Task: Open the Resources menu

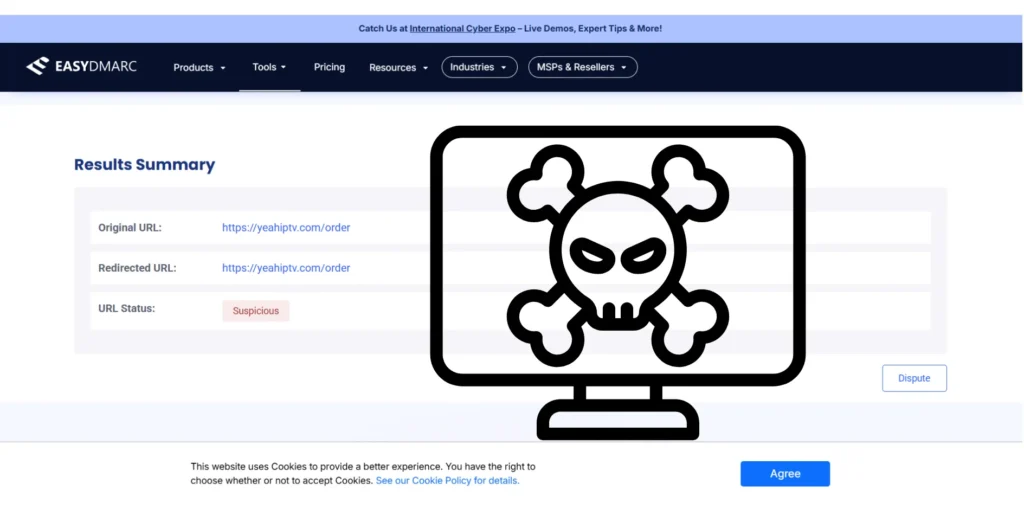Action: [392, 68]
